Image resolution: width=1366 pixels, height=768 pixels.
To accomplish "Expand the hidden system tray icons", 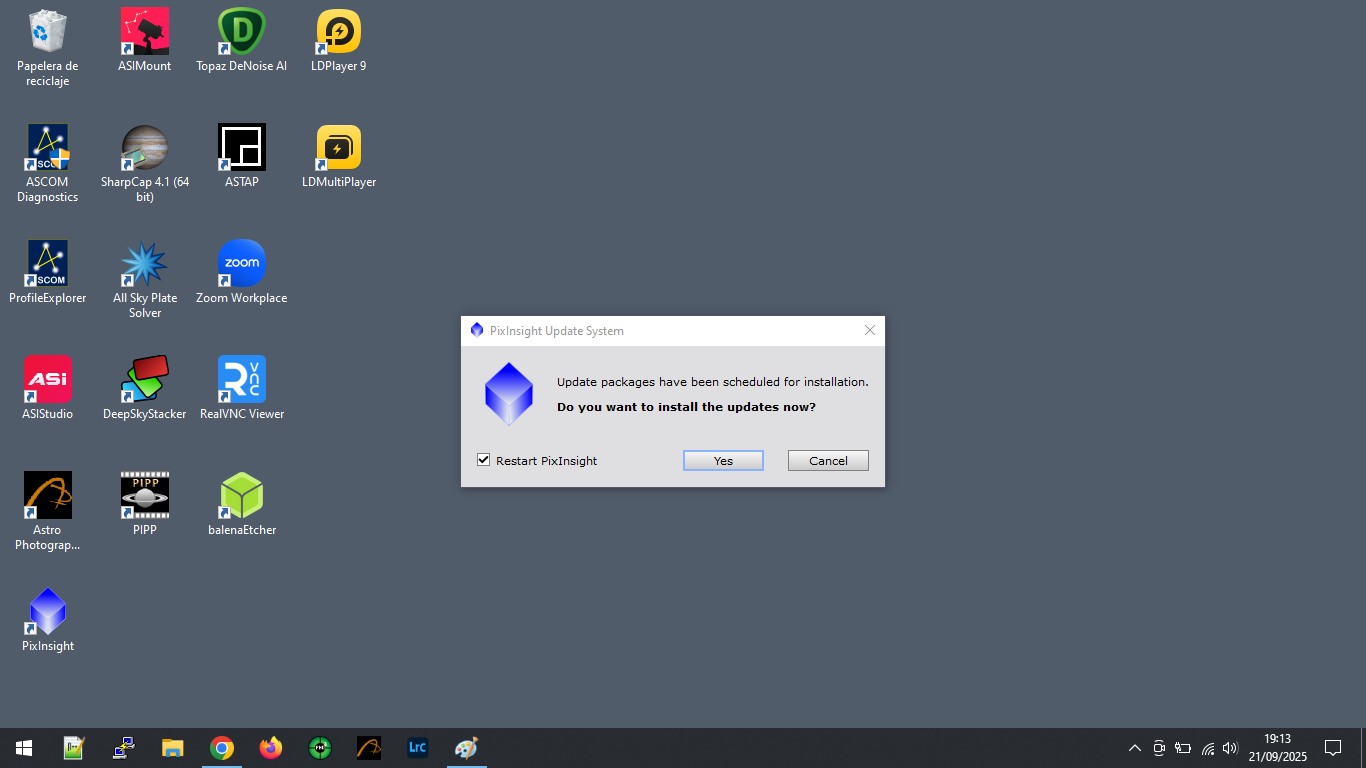I will click(x=1134, y=747).
